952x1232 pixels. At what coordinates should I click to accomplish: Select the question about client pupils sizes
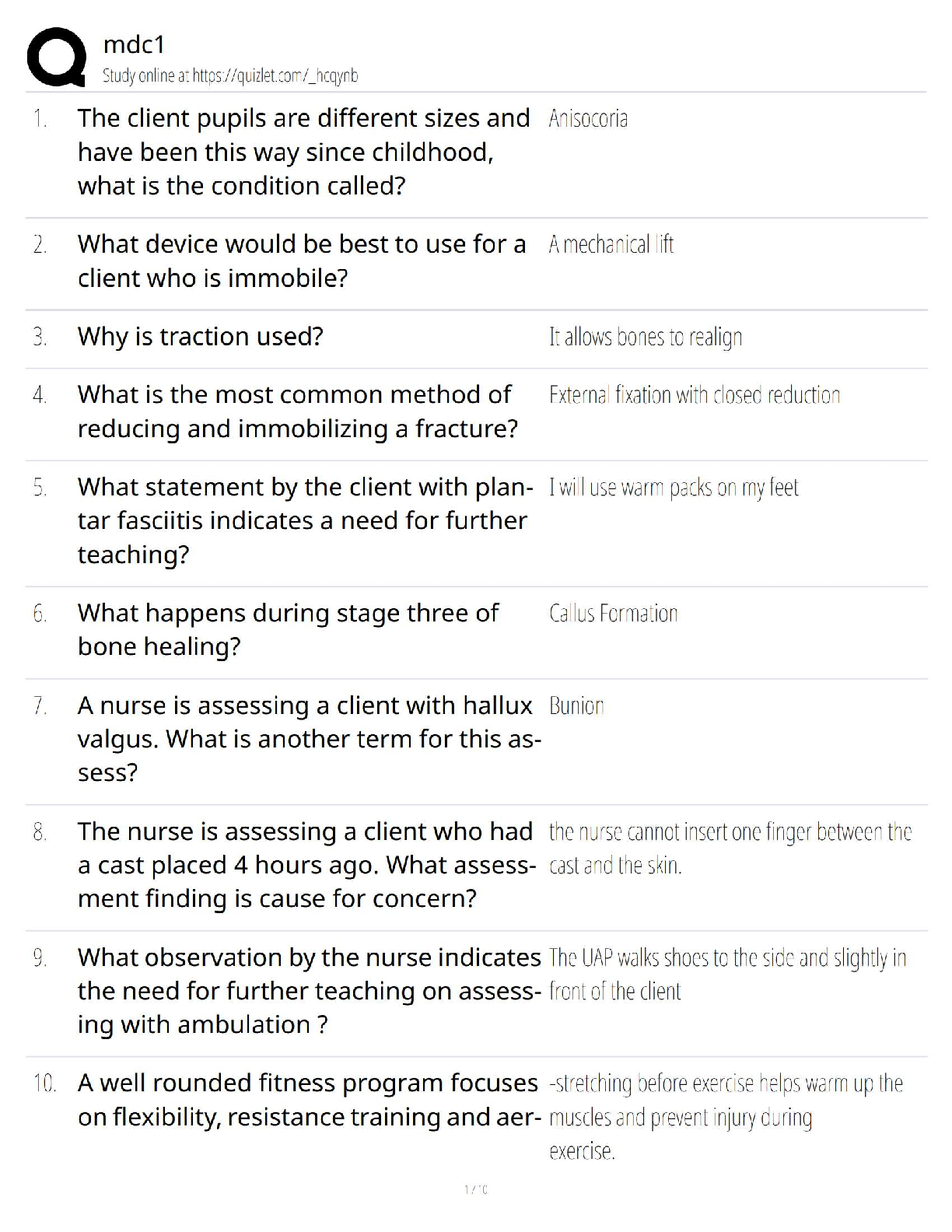(x=303, y=152)
